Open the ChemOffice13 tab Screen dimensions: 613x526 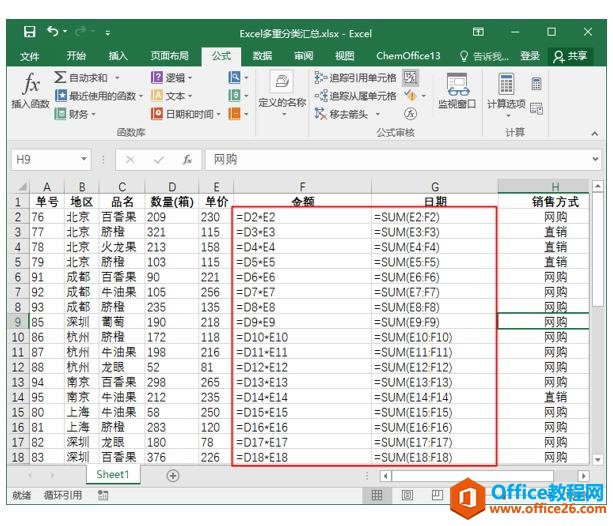[408, 56]
